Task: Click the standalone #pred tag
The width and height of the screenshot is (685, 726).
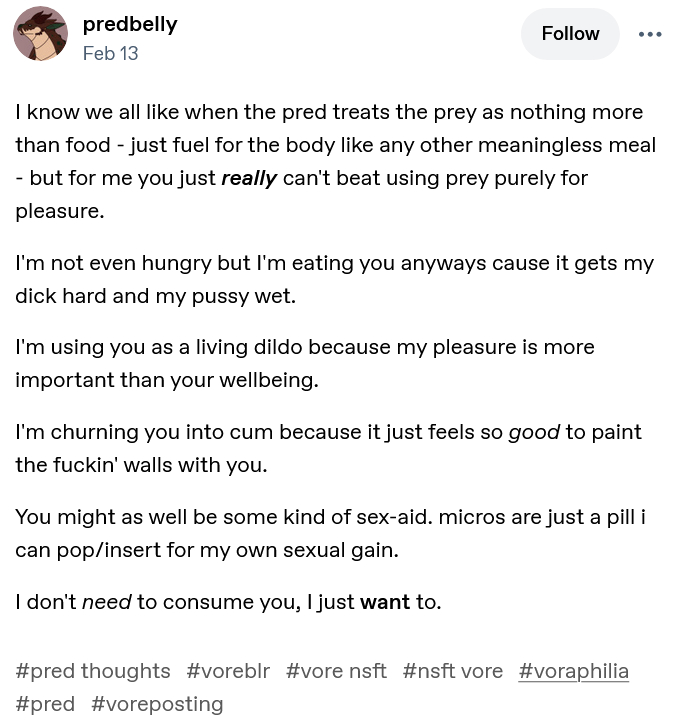Action: [45, 704]
